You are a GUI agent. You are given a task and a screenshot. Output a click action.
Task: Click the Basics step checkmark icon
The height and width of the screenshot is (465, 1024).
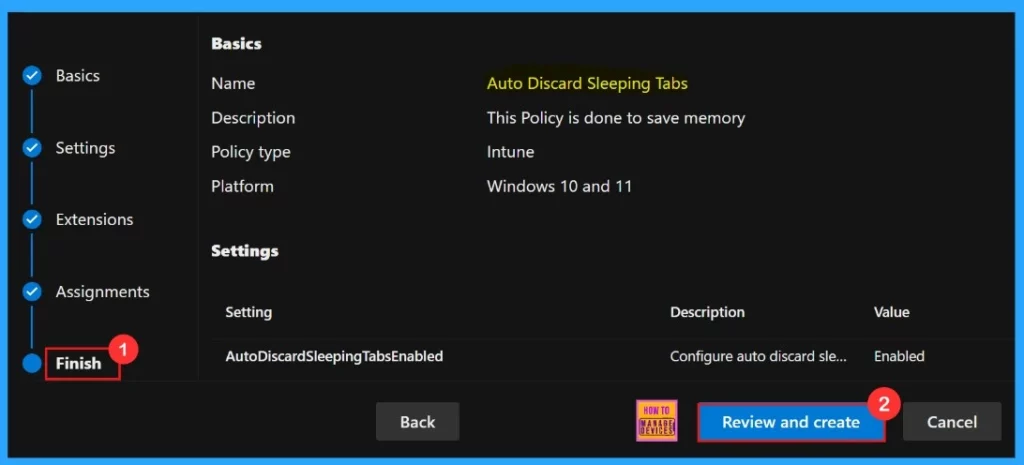tap(32, 76)
